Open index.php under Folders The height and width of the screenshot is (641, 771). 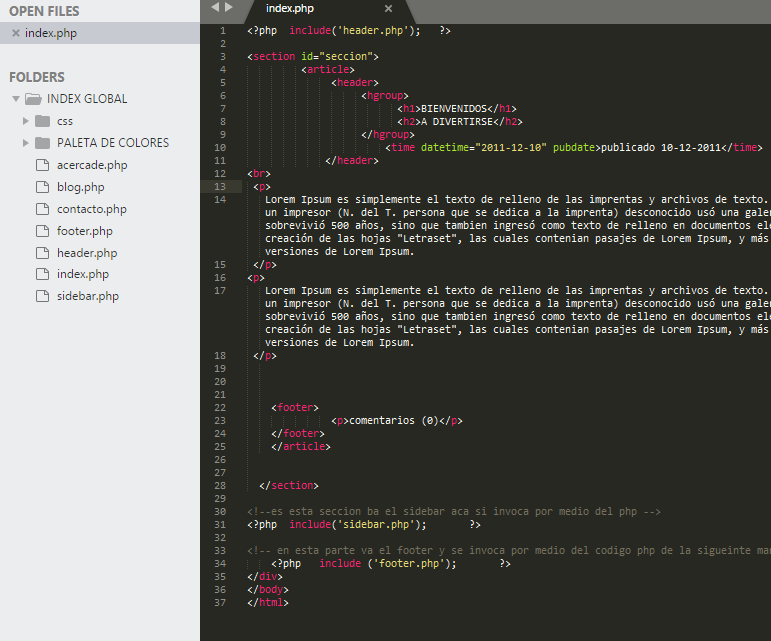83,274
